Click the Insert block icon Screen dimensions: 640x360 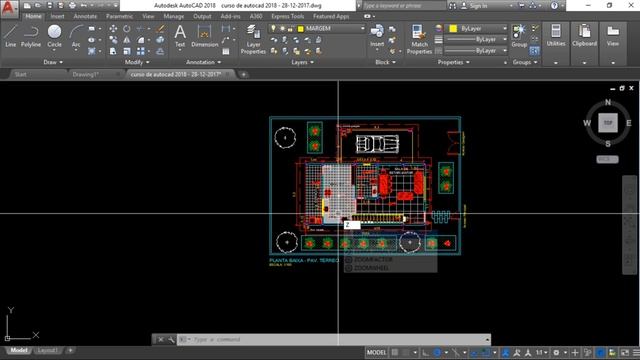click(x=377, y=36)
